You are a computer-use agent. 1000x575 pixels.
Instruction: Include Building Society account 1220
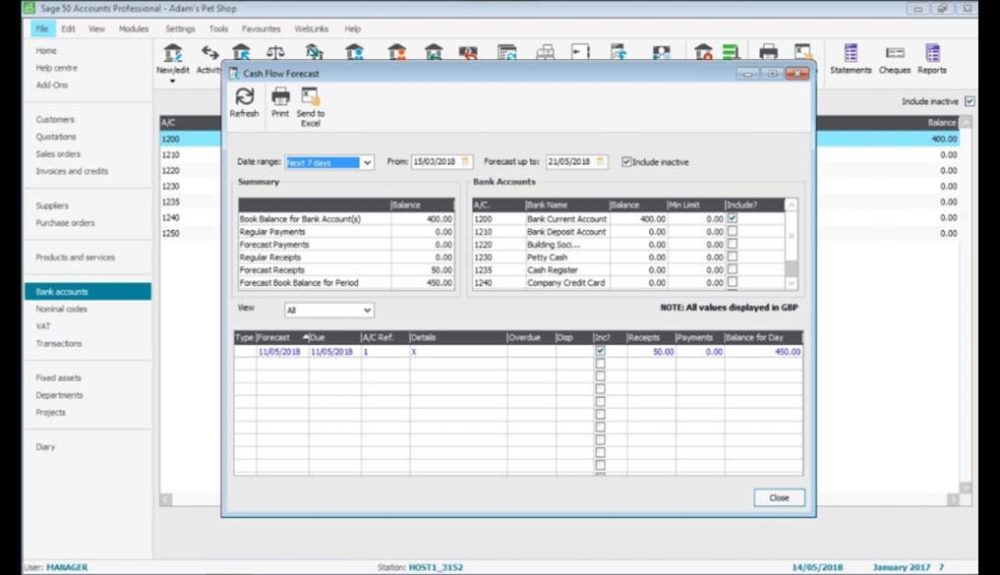point(732,244)
